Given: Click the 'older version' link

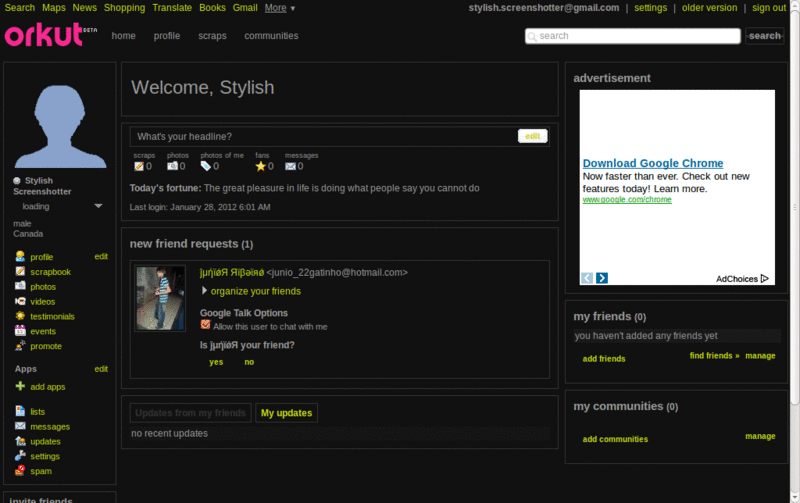Looking at the screenshot, I should click(x=709, y=8).
